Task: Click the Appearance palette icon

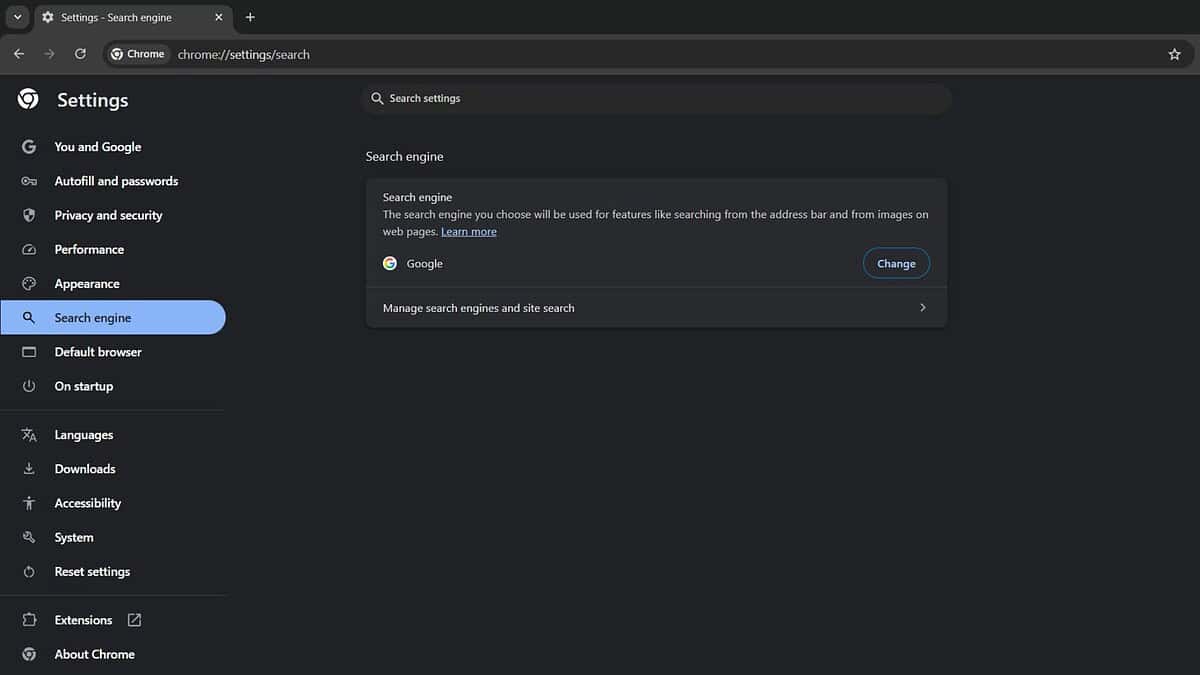Action: (x=29, y=284)
